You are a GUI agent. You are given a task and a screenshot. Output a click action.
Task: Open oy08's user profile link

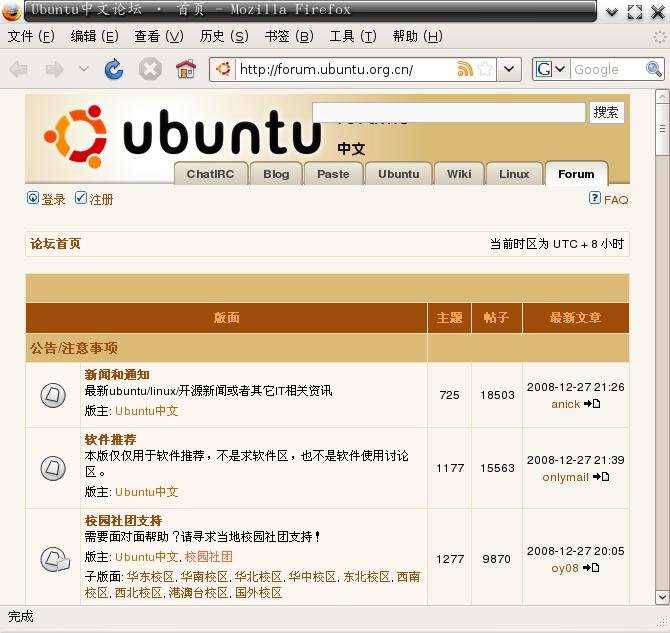point(565,568)
